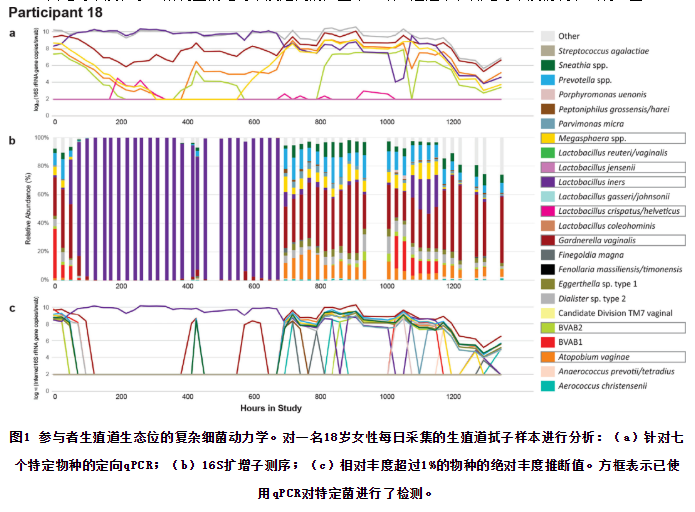
Task: Pick the blue Prevotella spp. swatch
Action: [548, 80]
